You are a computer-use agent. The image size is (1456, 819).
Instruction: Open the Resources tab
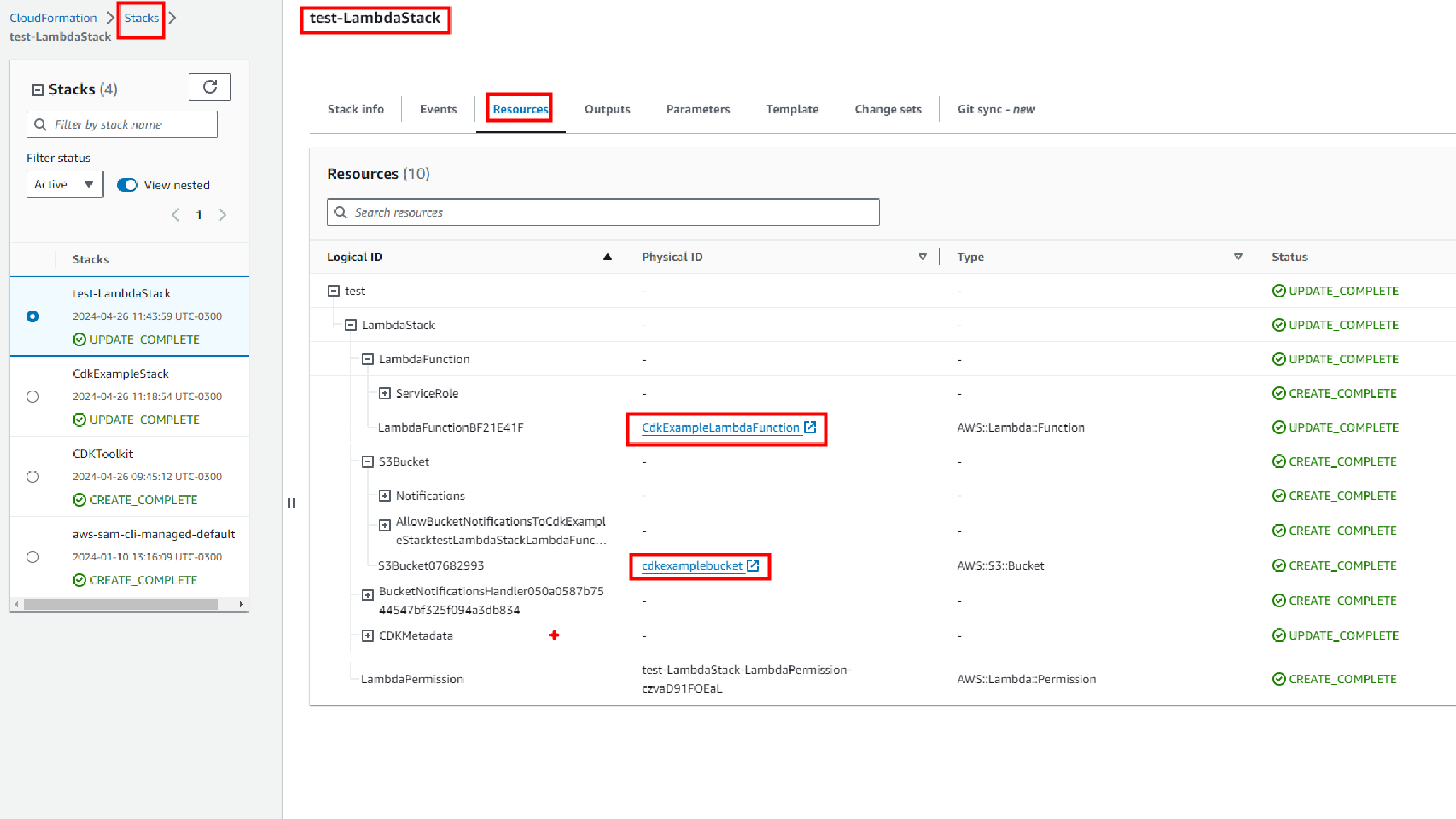pyautogui.click(x=520, y=109)
